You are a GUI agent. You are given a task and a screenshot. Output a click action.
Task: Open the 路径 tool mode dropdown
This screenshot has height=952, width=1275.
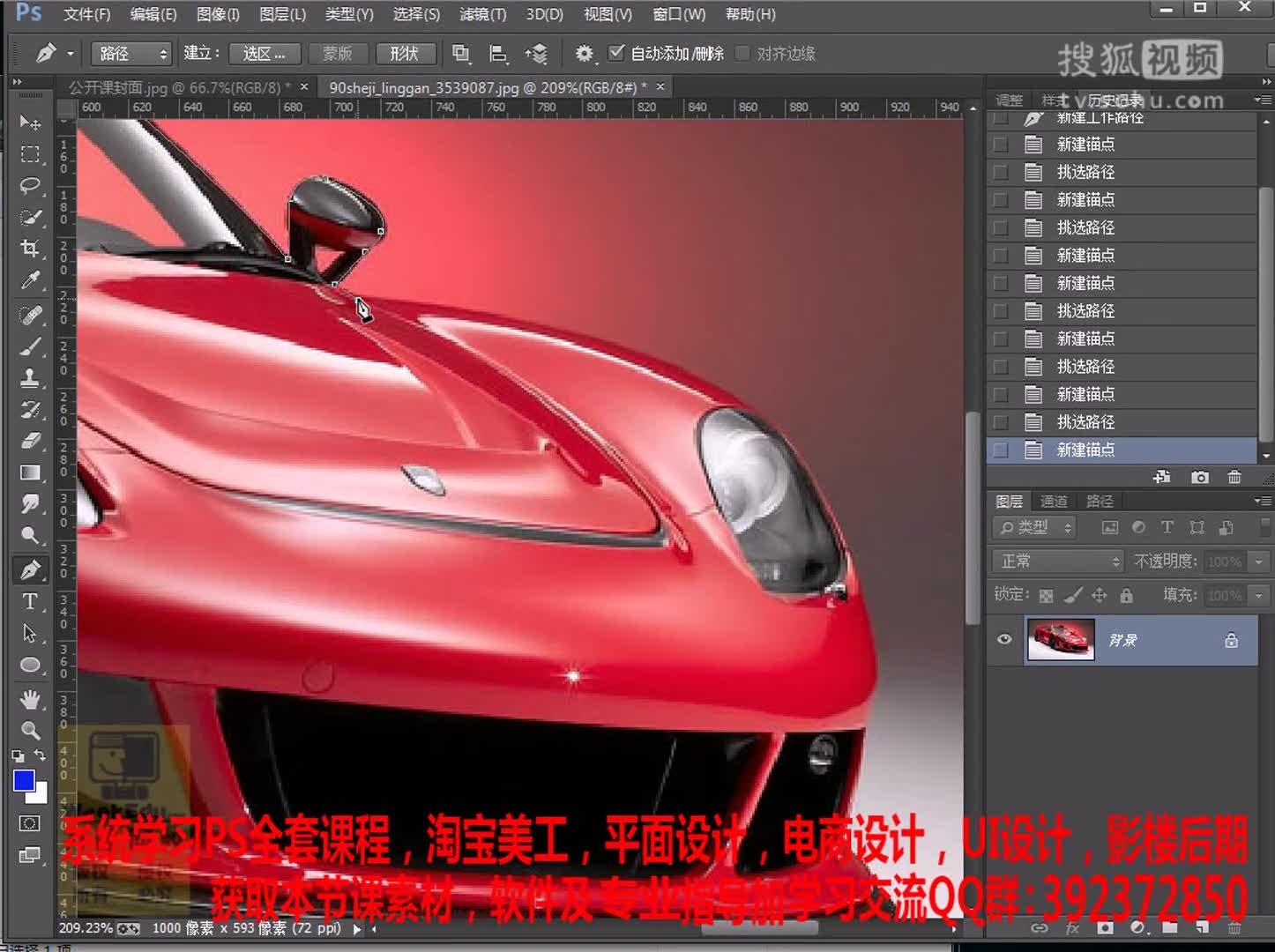pyautogui.click(x=130, y=54)
